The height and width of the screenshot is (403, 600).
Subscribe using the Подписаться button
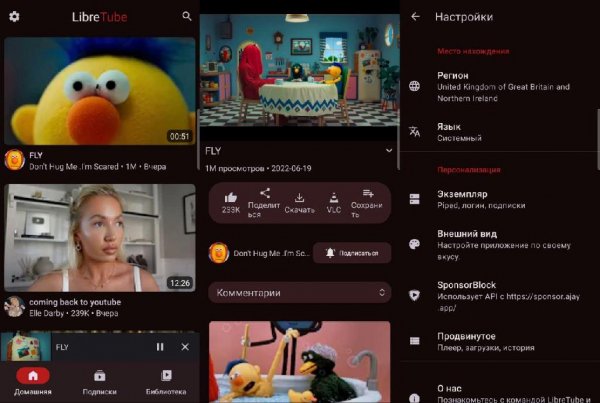click(352, 253)
